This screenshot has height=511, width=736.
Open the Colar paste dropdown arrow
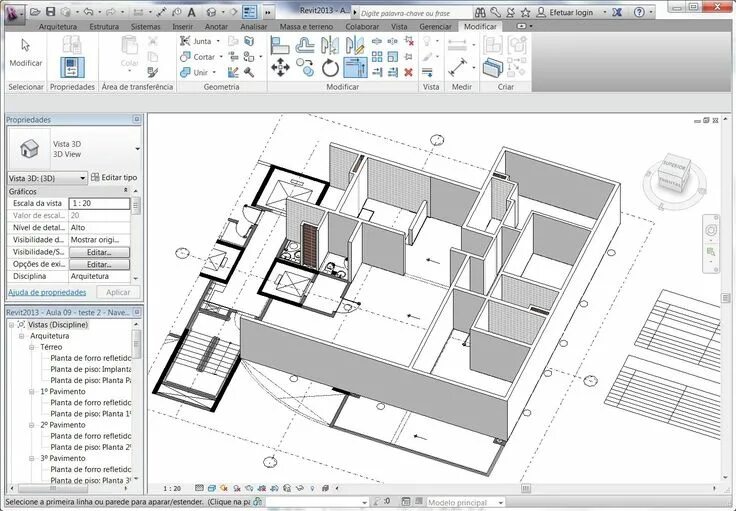pos(130,71)
